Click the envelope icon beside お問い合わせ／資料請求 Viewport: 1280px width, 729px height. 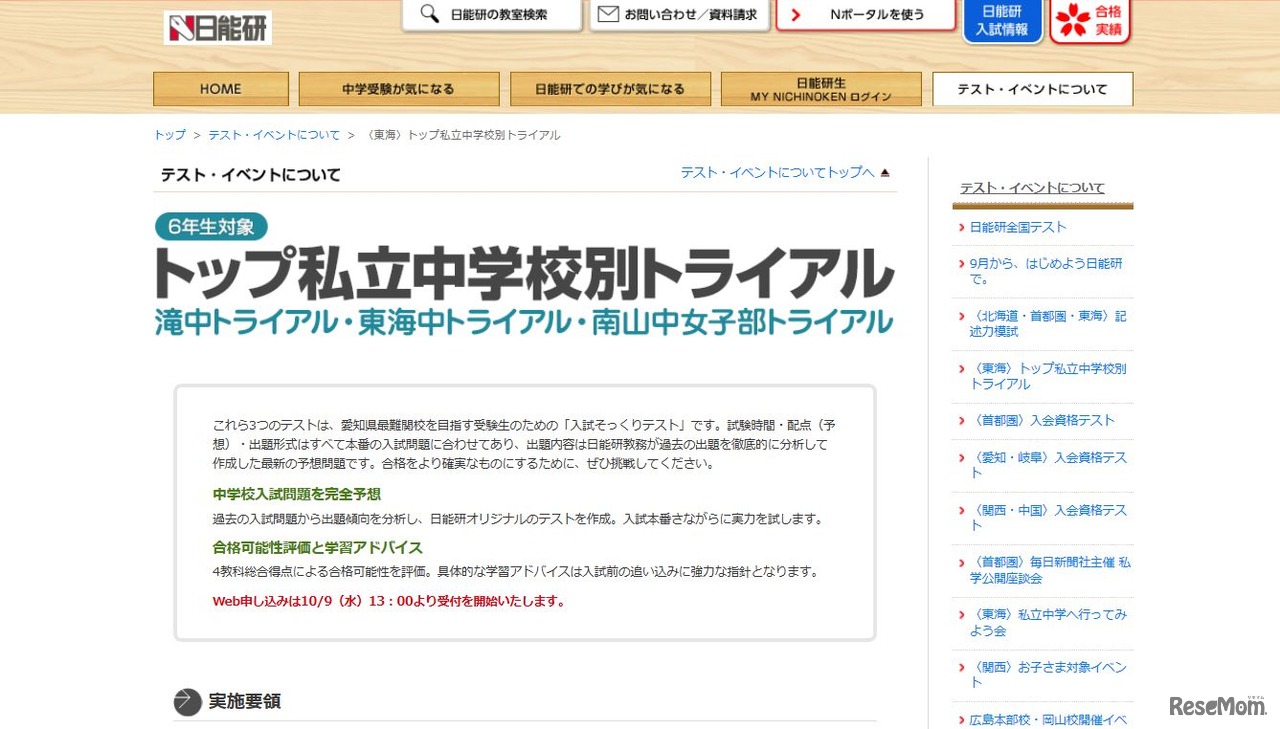607,14
